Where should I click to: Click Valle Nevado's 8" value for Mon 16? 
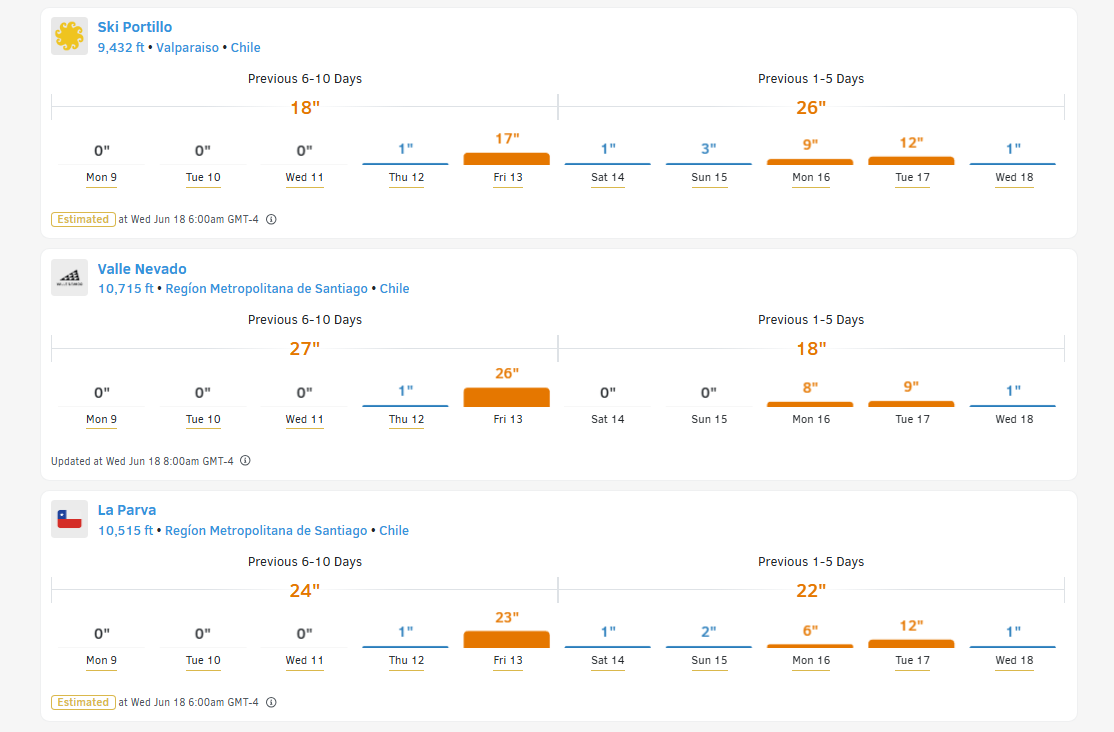[x=810, y=388]
